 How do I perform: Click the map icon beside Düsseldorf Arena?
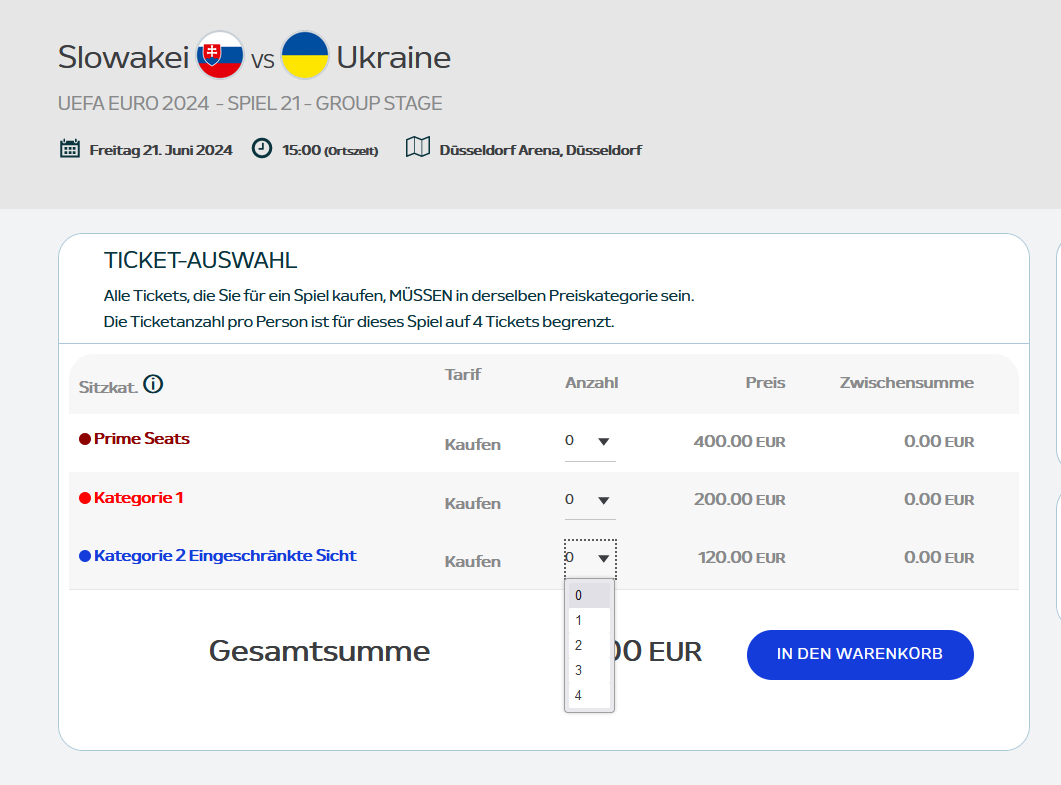point(417,148)
